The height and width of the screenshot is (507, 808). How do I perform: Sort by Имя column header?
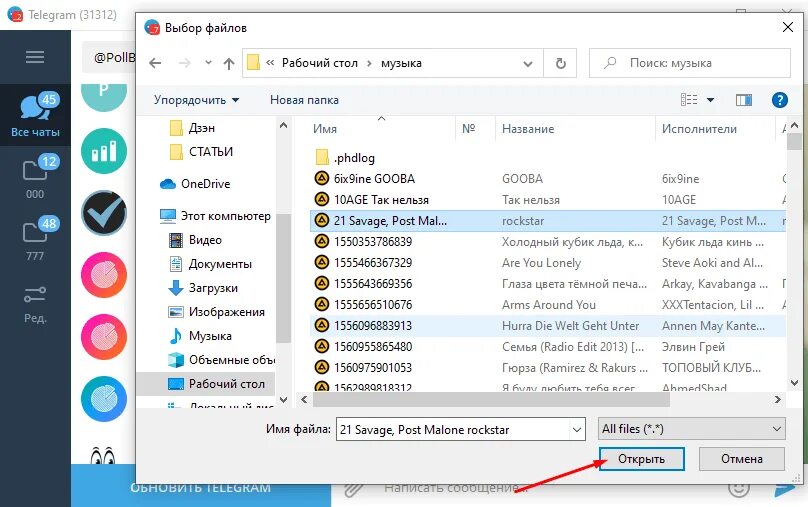[325, 129]
